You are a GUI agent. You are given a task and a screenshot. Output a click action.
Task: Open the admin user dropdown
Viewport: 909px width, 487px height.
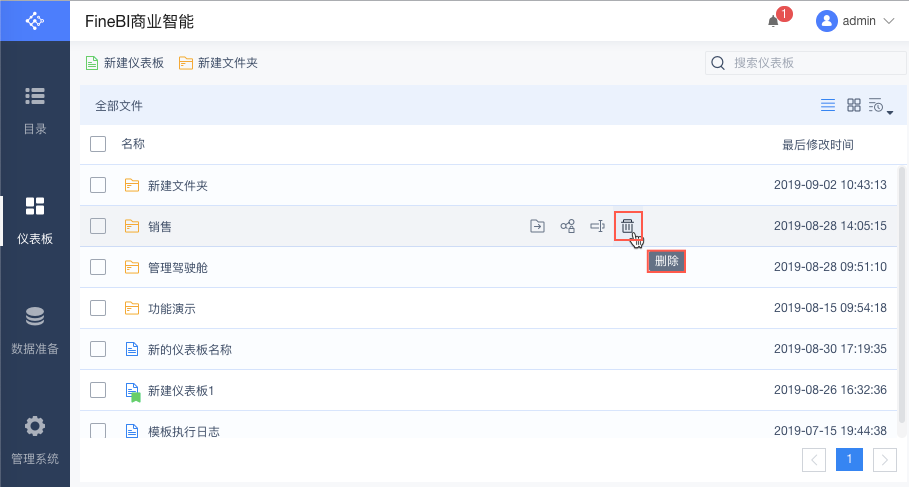[856, 21]
